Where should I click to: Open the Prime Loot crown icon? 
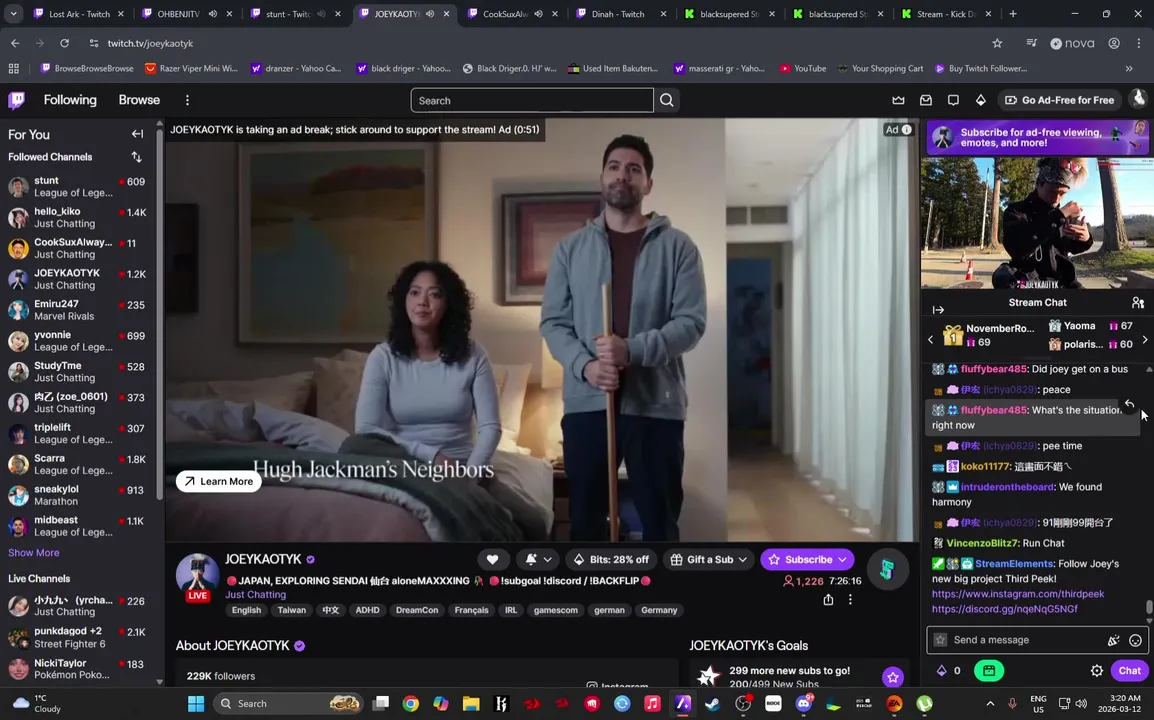click(899, 100)
